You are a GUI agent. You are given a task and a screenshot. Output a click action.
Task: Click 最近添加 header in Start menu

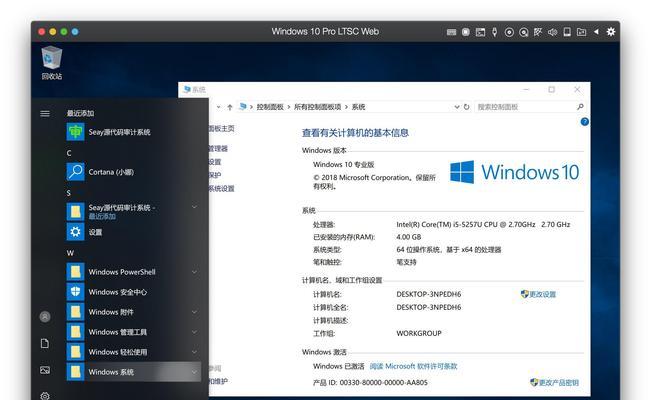pos(80,113)
